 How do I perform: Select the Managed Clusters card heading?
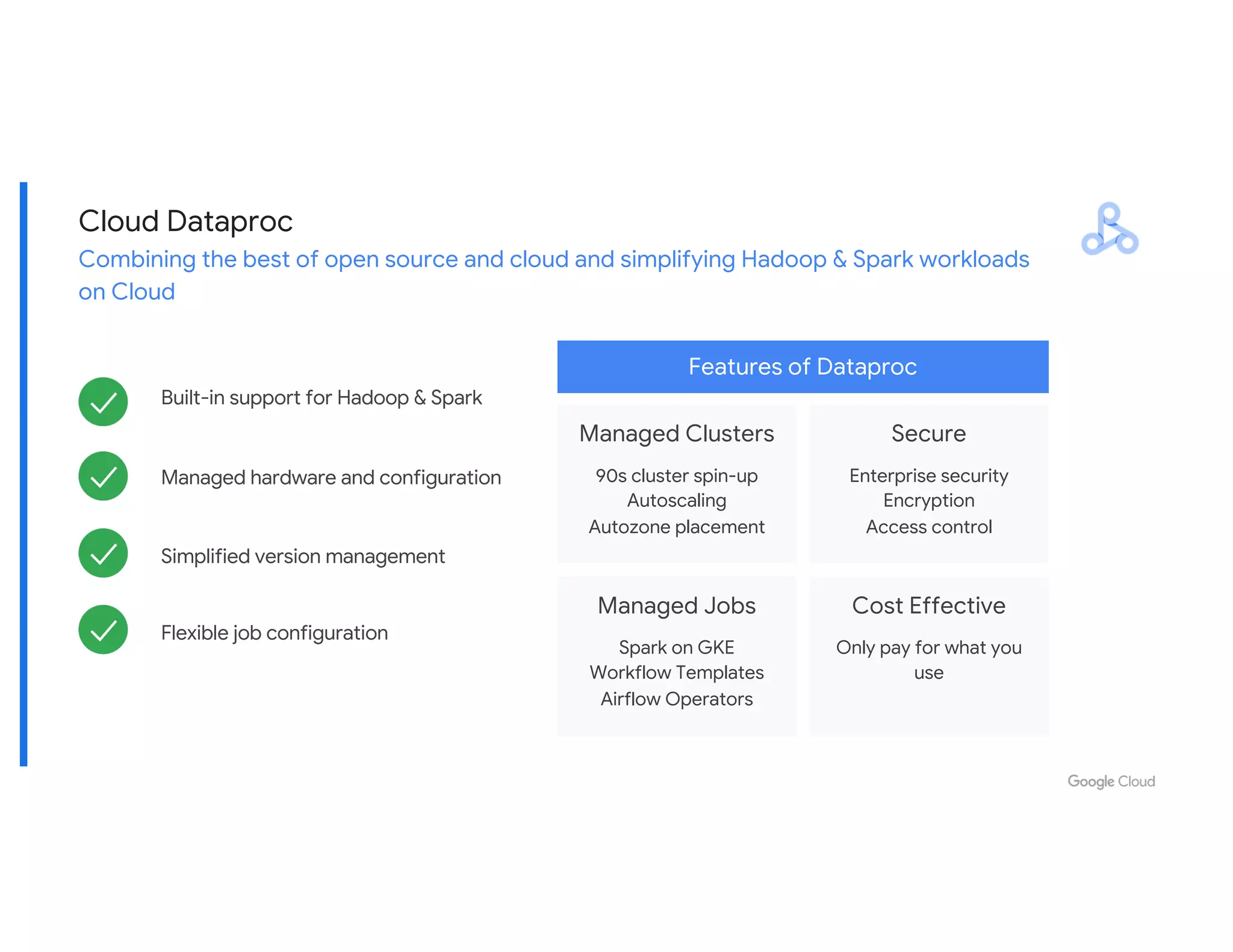676,433
